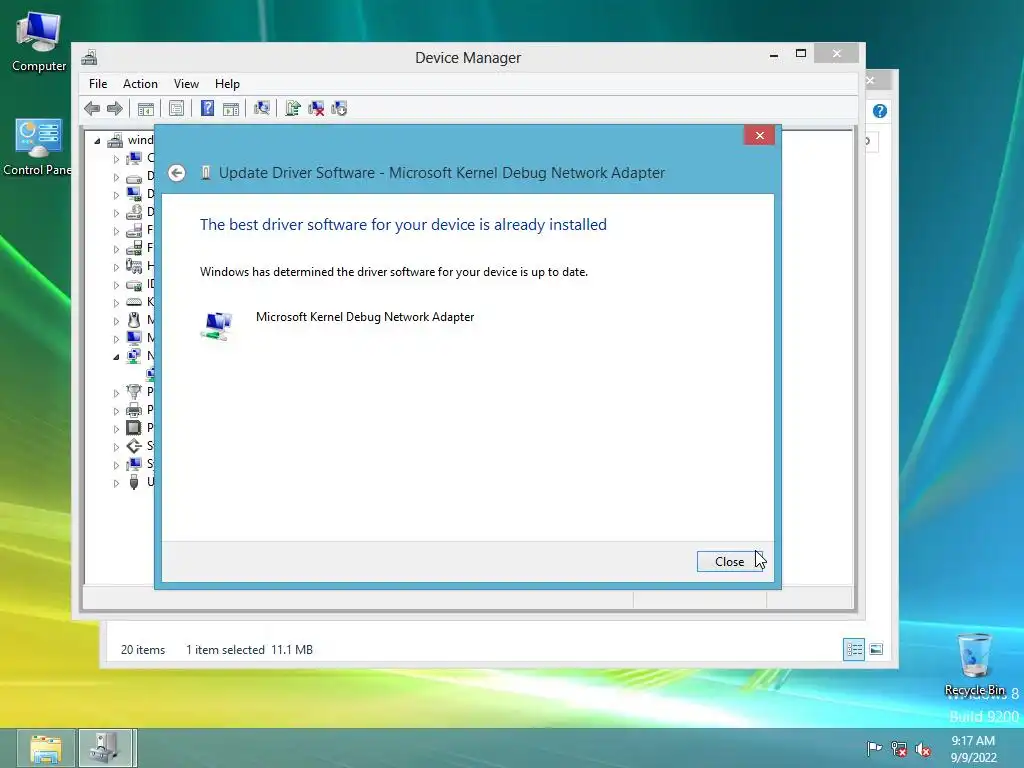This screenshot has height=768, width=1024.
Task: Collapse the Network adapters category arrow
Action: [116, 357]
